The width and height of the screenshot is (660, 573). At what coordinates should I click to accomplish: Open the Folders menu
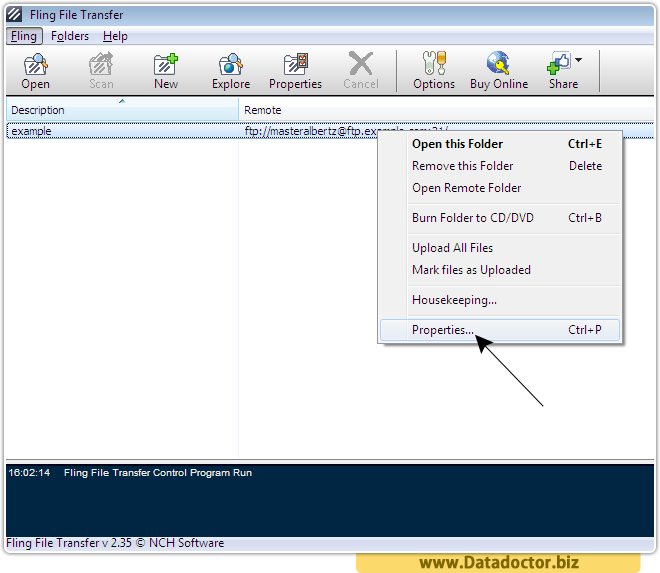click(70, 36)
